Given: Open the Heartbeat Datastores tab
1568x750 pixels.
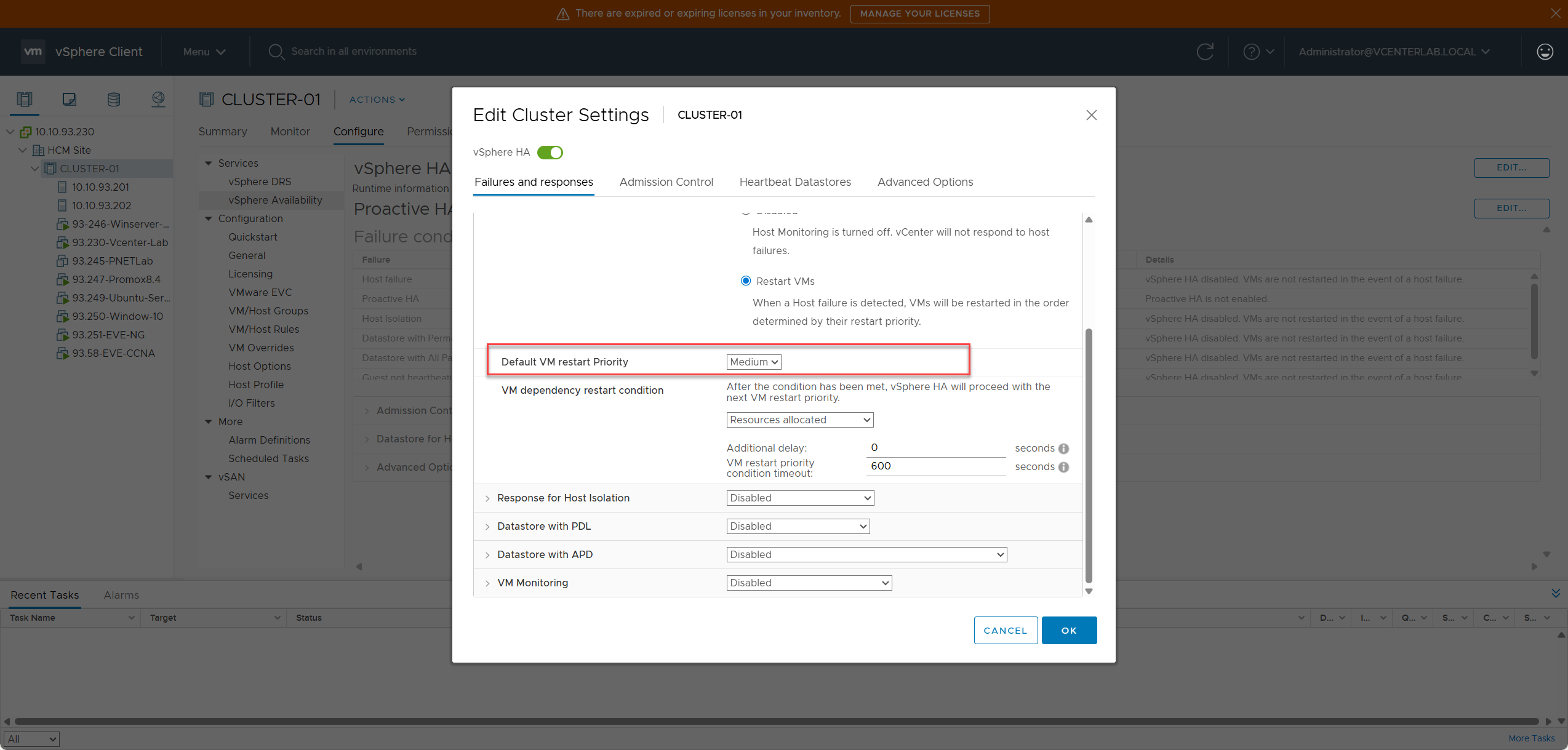Looking at the screenshot, I should tap(795, 182).
